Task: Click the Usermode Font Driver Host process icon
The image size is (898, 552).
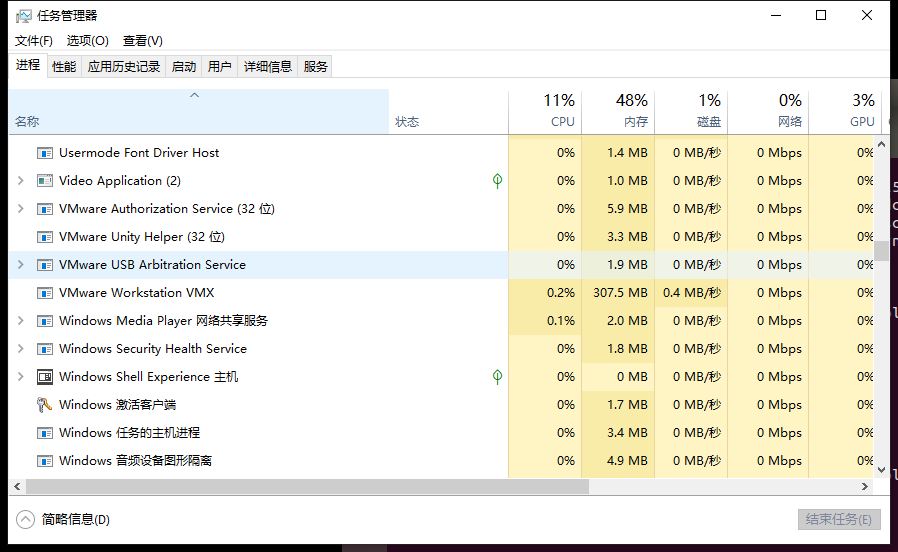Action: coord(45,153)
